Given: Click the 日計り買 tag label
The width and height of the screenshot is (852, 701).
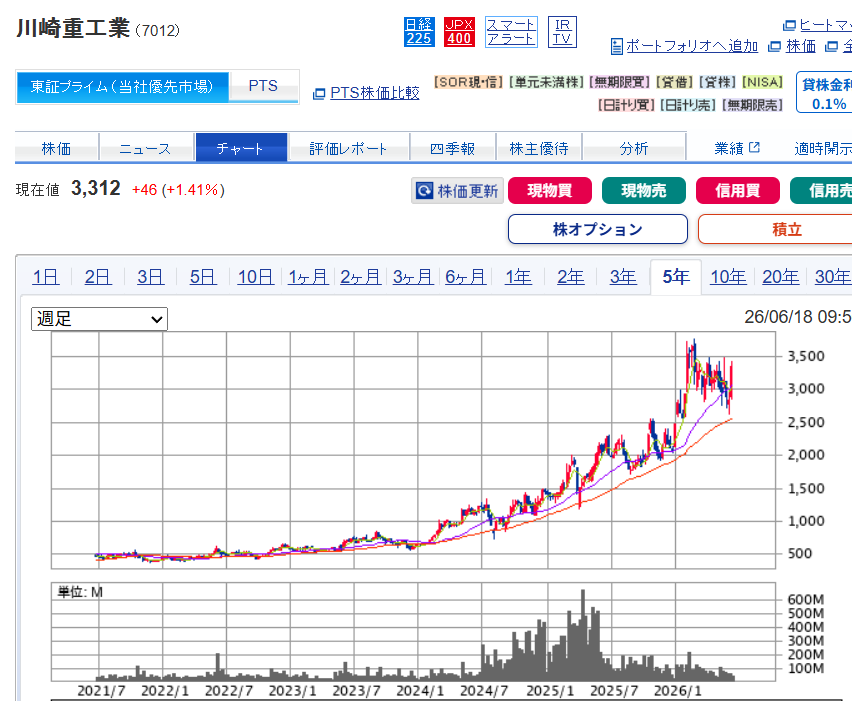Looking at the screenshot, I should click(x=627, y=105).
